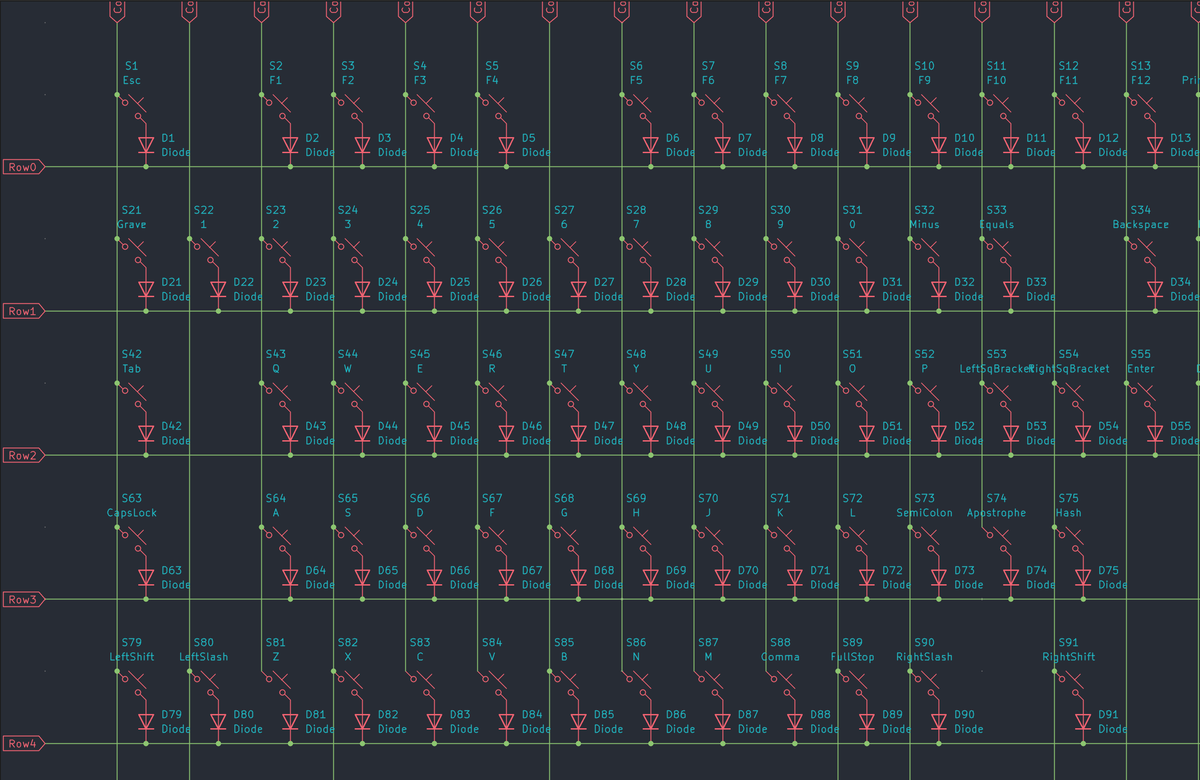The image size is (1200, 780).
Task: Click the "D87" reference text
Action: (748, 714)
